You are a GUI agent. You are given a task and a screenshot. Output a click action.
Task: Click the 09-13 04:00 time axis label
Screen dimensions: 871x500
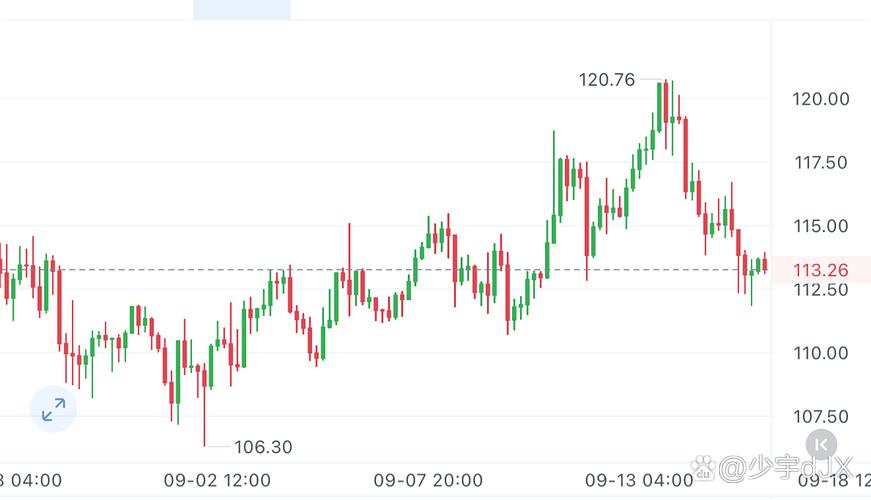[x=639, y=479]
